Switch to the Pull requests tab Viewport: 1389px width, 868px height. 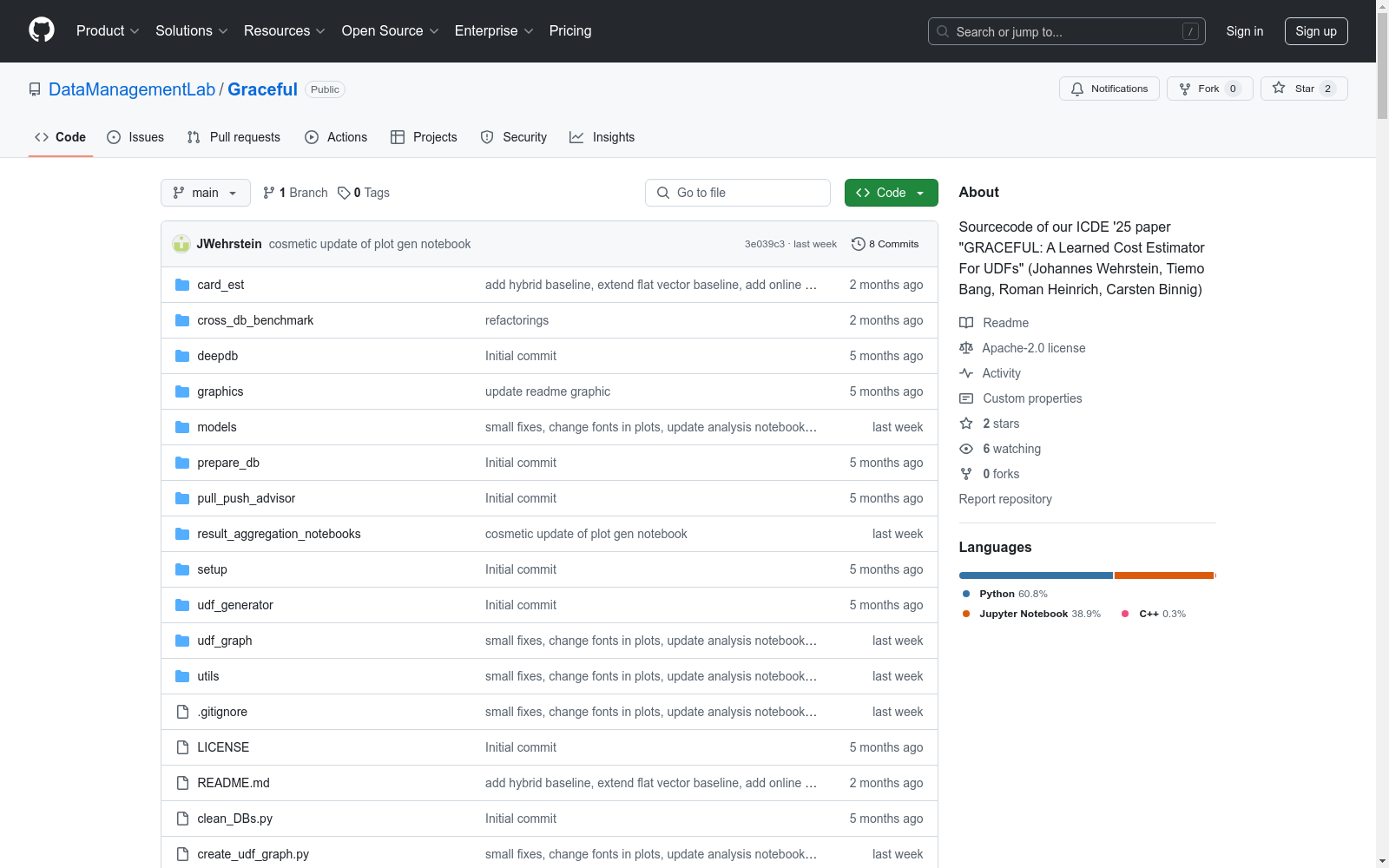point(234,137)
